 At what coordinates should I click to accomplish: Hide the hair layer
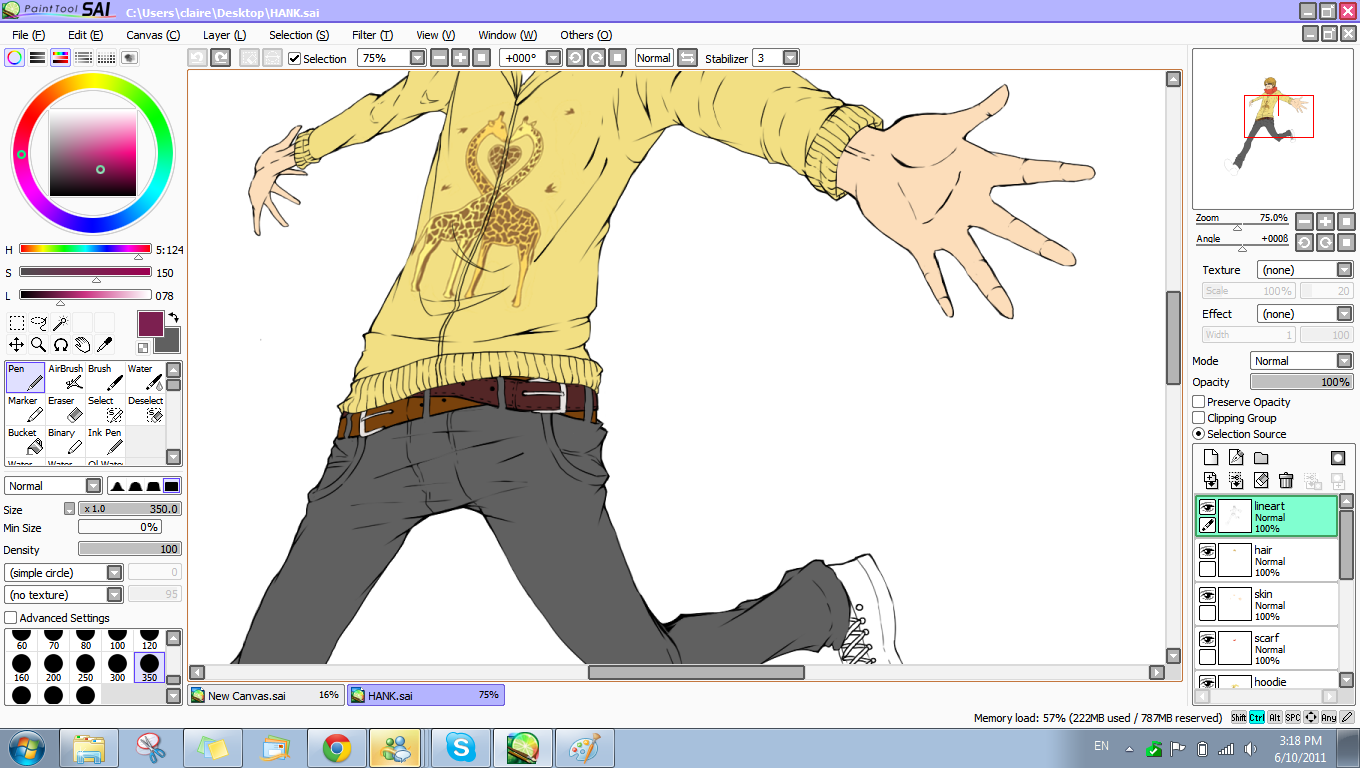[x=1208, y=551]
